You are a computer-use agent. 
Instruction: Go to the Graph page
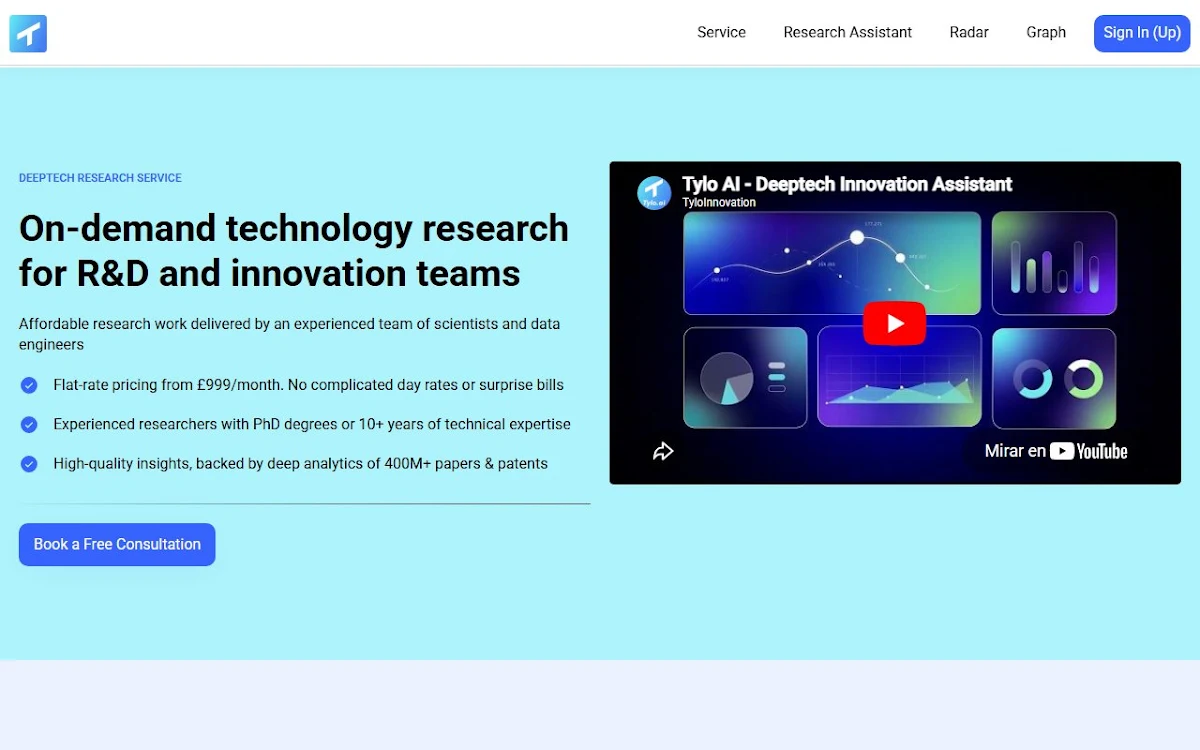coord(1046,32)
